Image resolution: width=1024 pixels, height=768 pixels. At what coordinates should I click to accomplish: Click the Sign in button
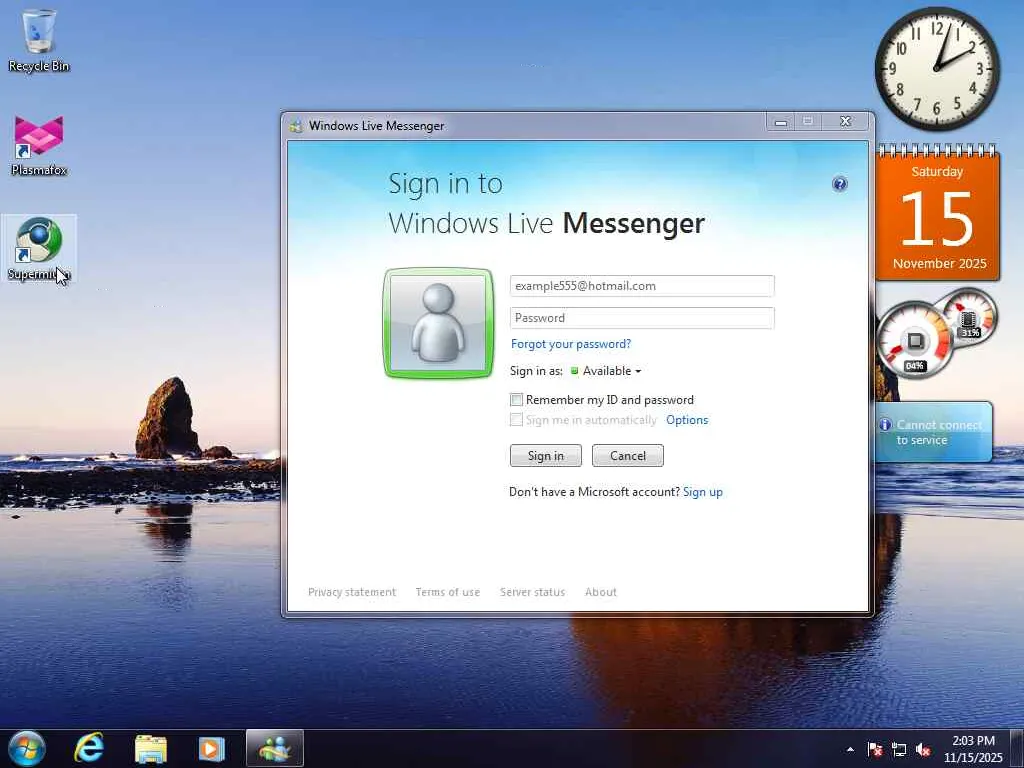pyautogui.click(x=545, y=456)
